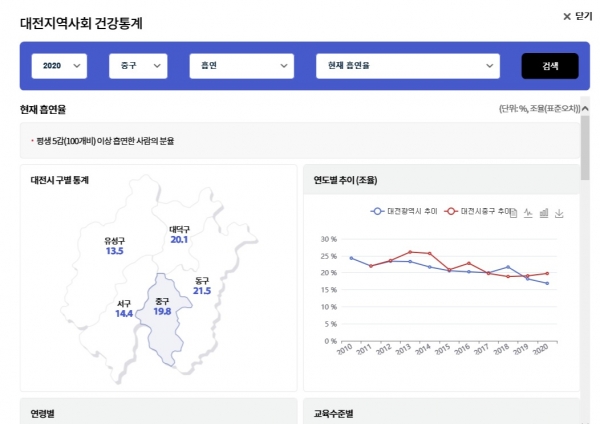Switch chart to bar view
600x424 pixels.
tap(544, 213)
